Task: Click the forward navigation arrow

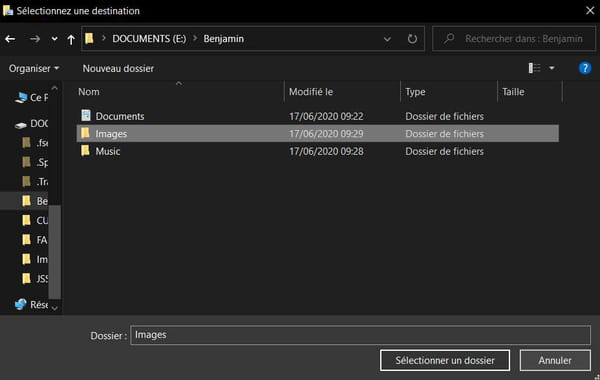Action: [x=35, y=39]
